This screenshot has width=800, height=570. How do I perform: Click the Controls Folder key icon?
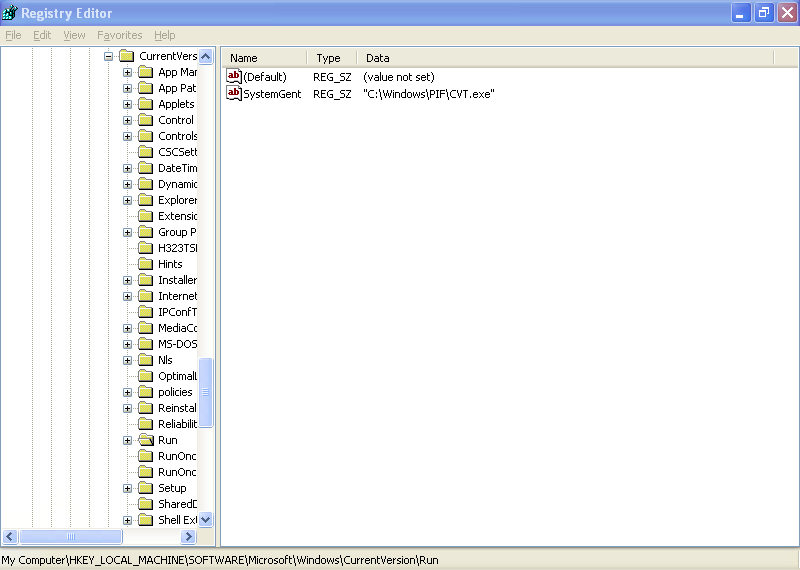pyautogui.click(x=146, y=136)
